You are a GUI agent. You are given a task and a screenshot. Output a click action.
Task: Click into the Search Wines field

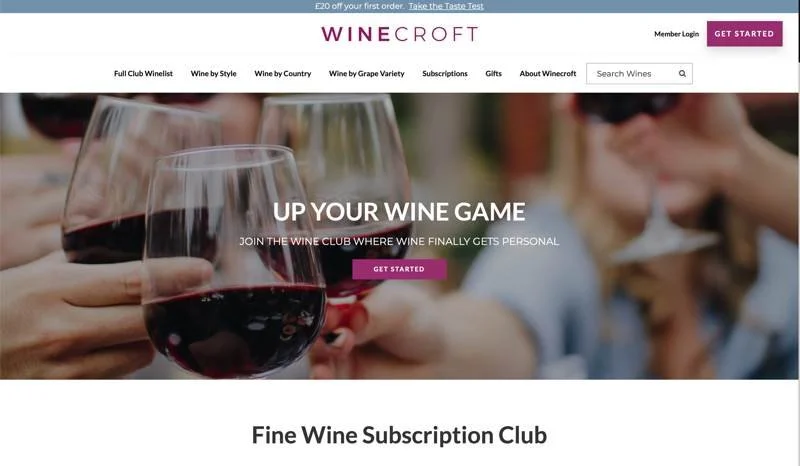click(631, 73)
